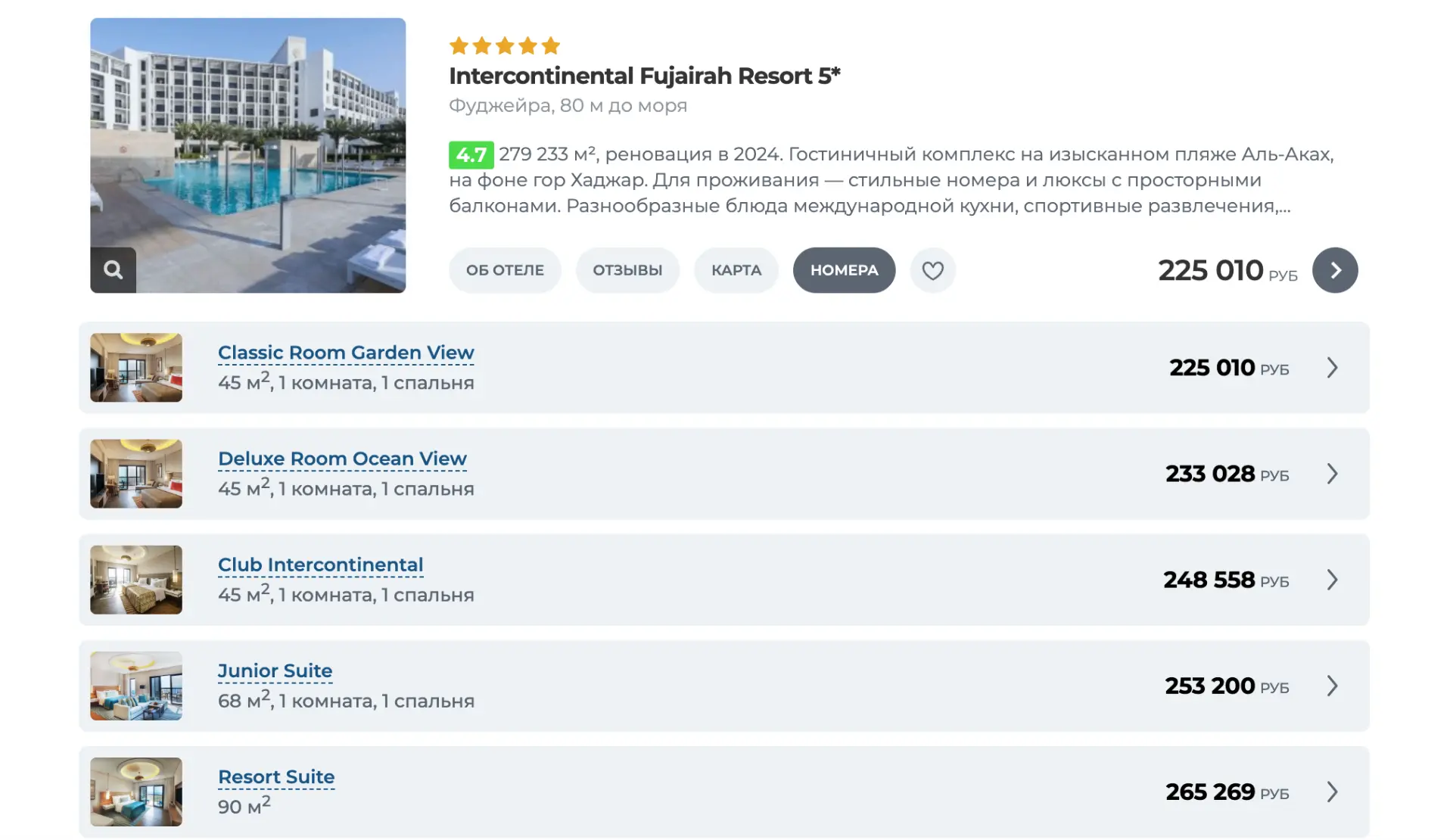Show the КАРТА tab

point(736,270)
